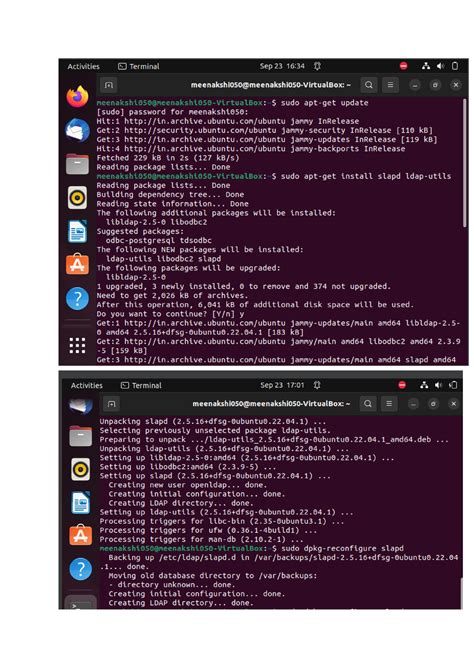Open Files manager in lower screenshot dock
The image size is (474, 669).
(81, 436)
